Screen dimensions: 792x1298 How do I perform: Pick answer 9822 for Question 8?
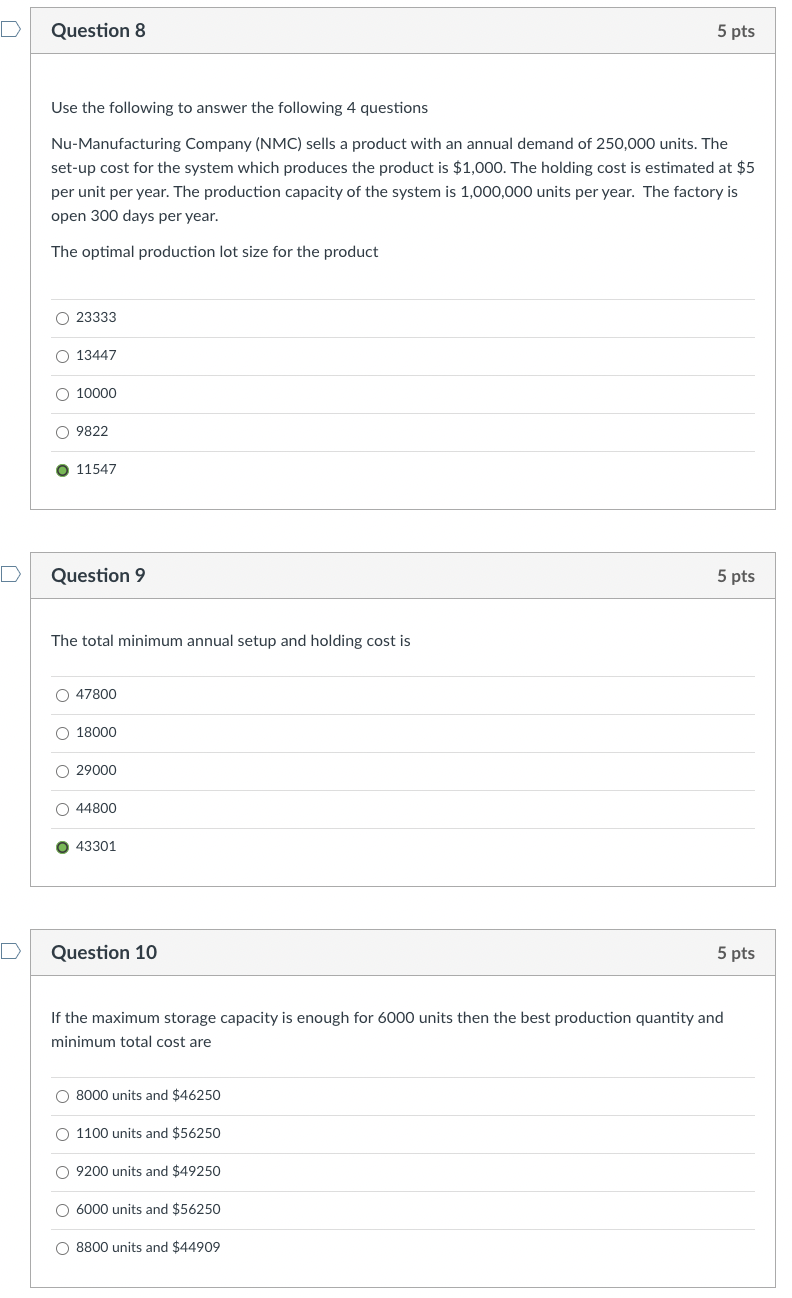pos(62,431)
